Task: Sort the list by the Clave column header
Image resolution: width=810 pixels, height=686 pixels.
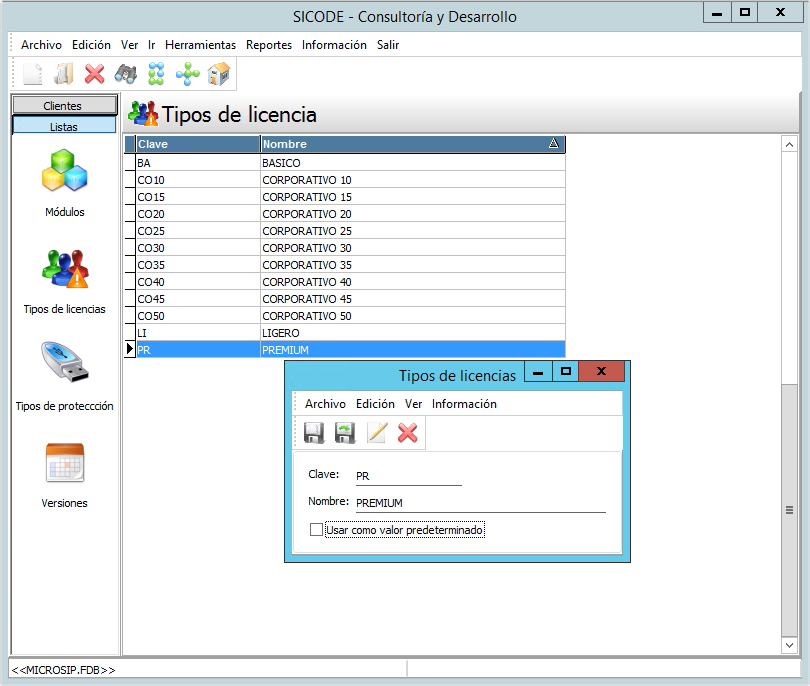Action: (197, 144)
